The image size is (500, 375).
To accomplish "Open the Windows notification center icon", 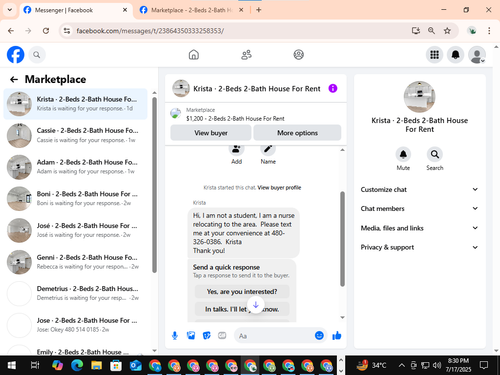I will tap(484, 365).
